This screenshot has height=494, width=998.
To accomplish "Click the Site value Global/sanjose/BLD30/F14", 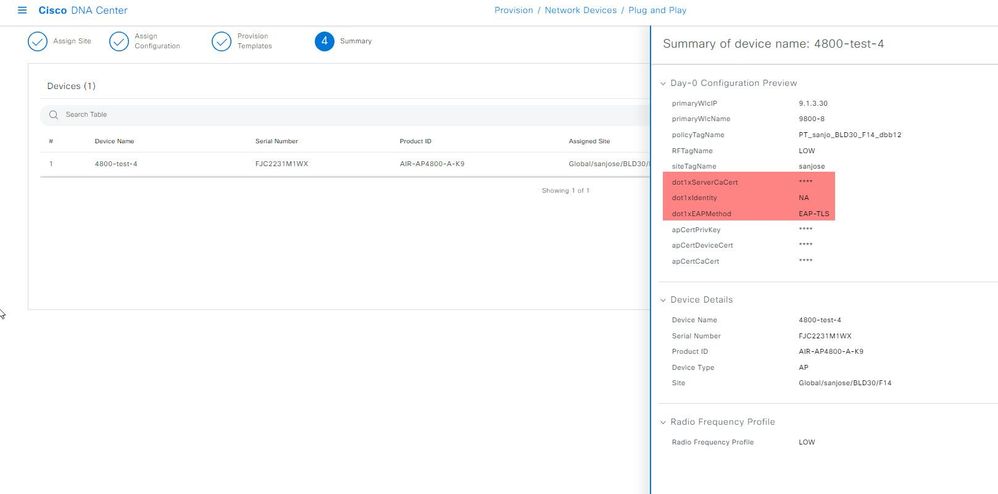I will pyautogui.click(x=845, y=383).
